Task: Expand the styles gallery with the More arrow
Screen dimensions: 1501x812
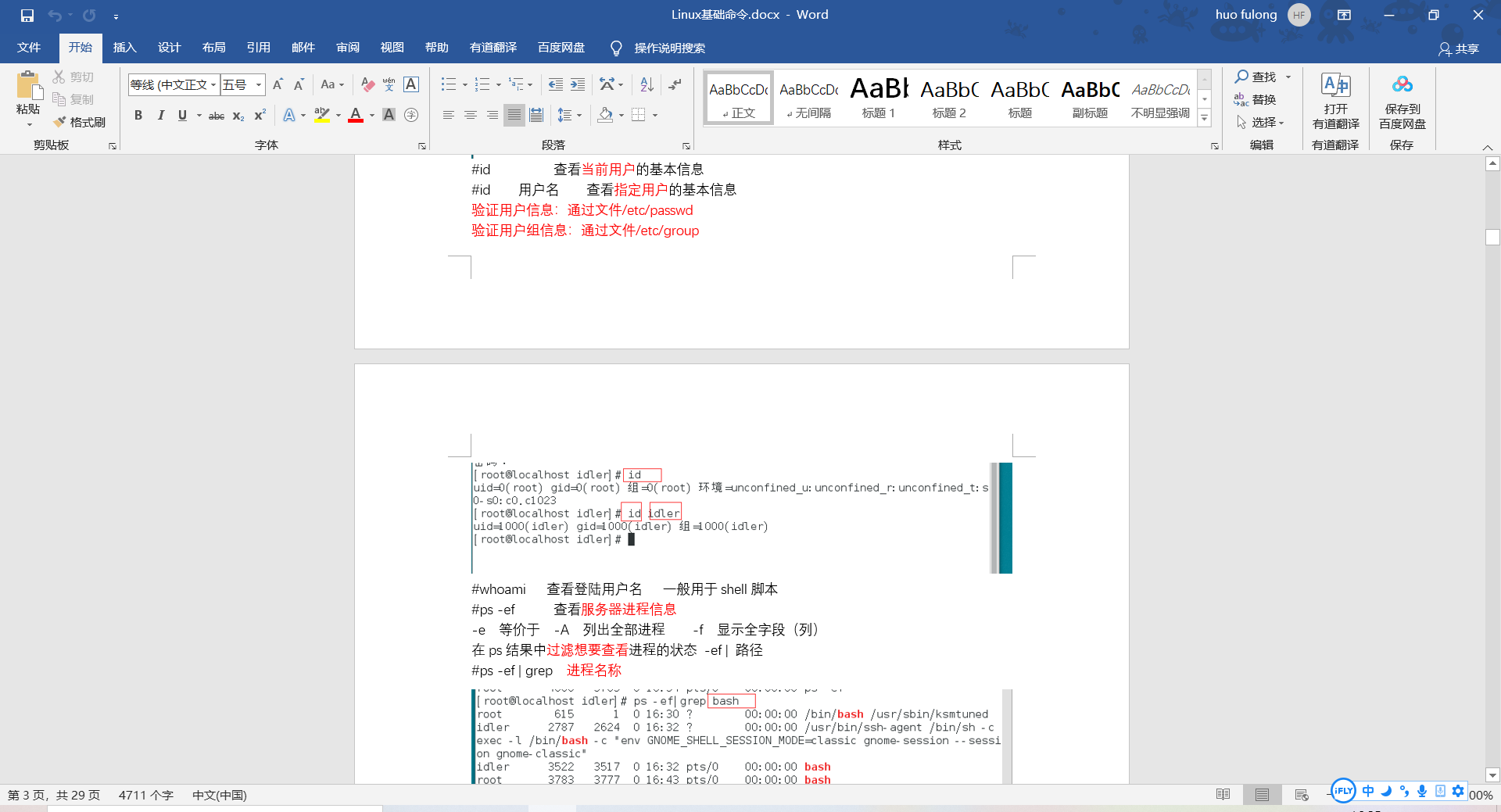Action: [1205, 118]
